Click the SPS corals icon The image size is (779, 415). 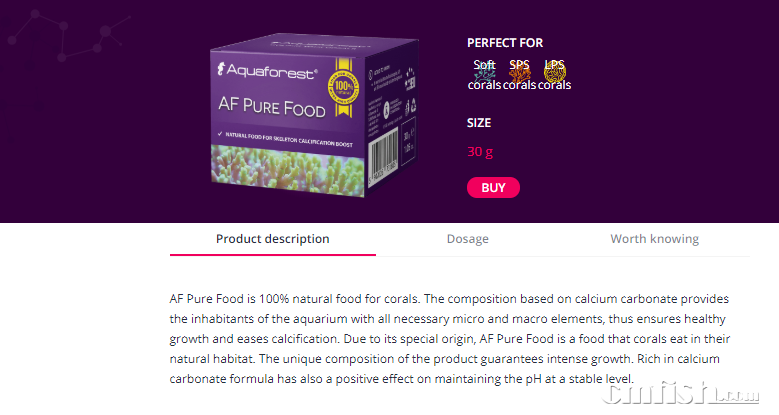pos(519,73)
